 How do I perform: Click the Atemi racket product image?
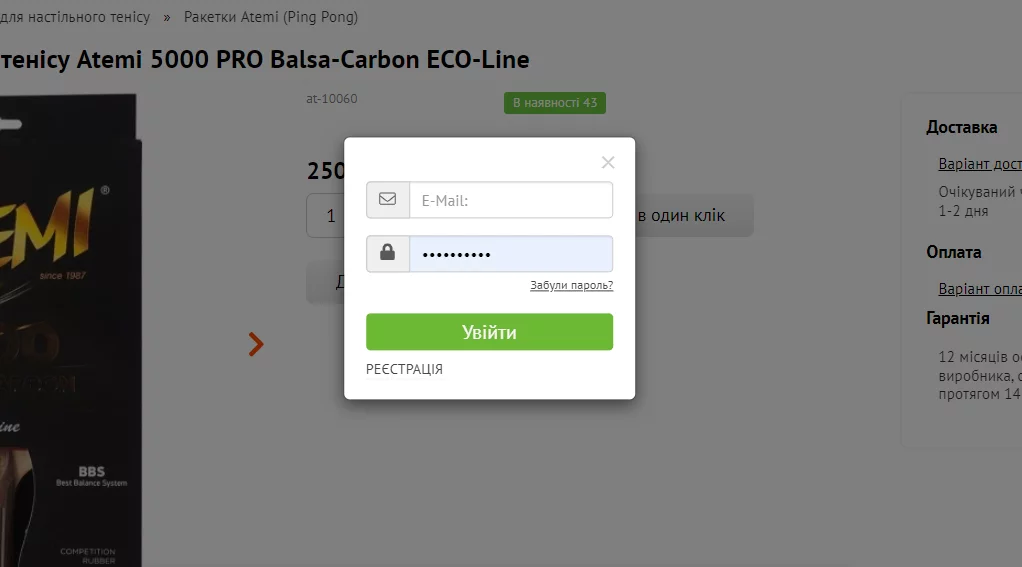point(70,330)
